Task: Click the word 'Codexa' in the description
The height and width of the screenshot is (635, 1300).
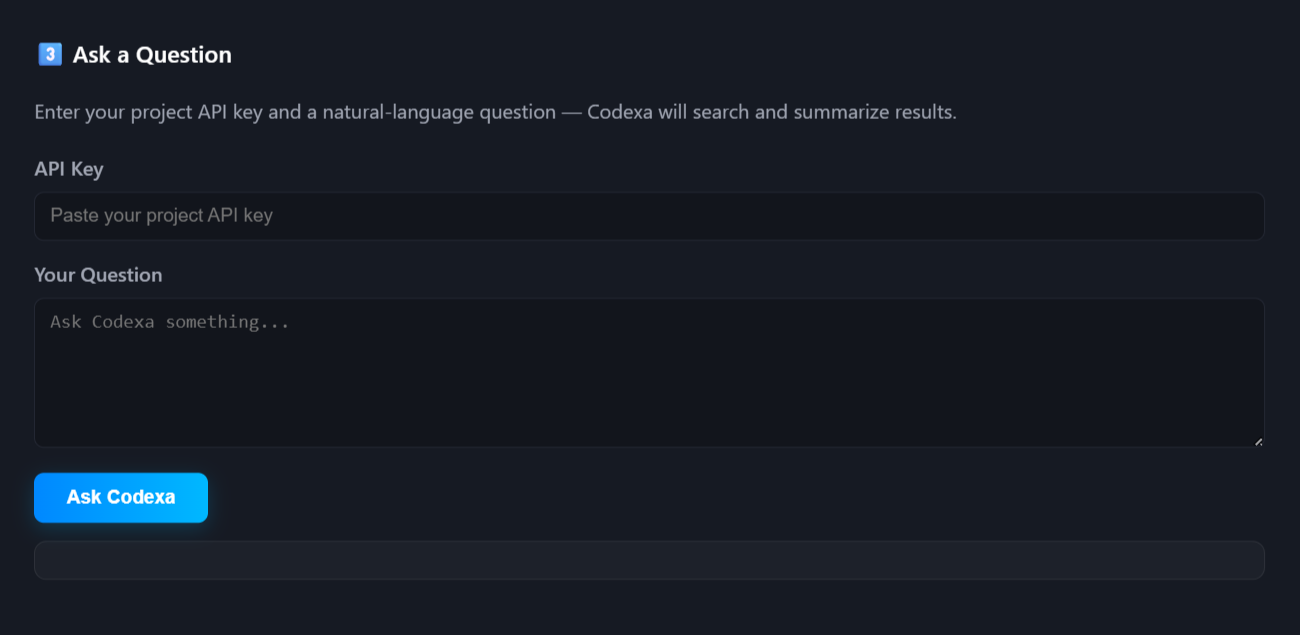Action: [620, 112]
